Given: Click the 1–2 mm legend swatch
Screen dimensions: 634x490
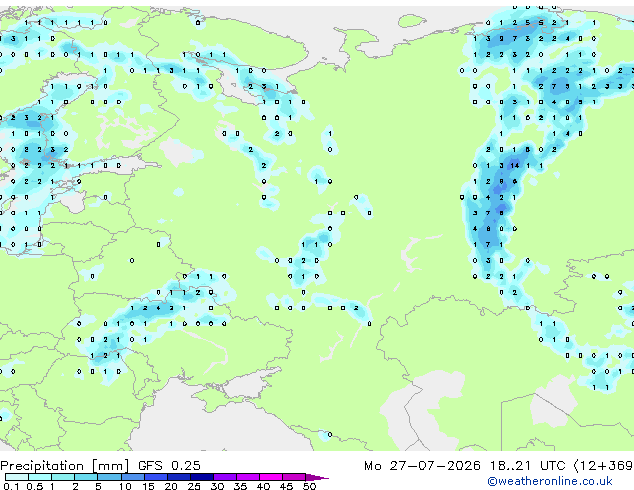Looking at the screenshot, I should click(x=63, y=477).
